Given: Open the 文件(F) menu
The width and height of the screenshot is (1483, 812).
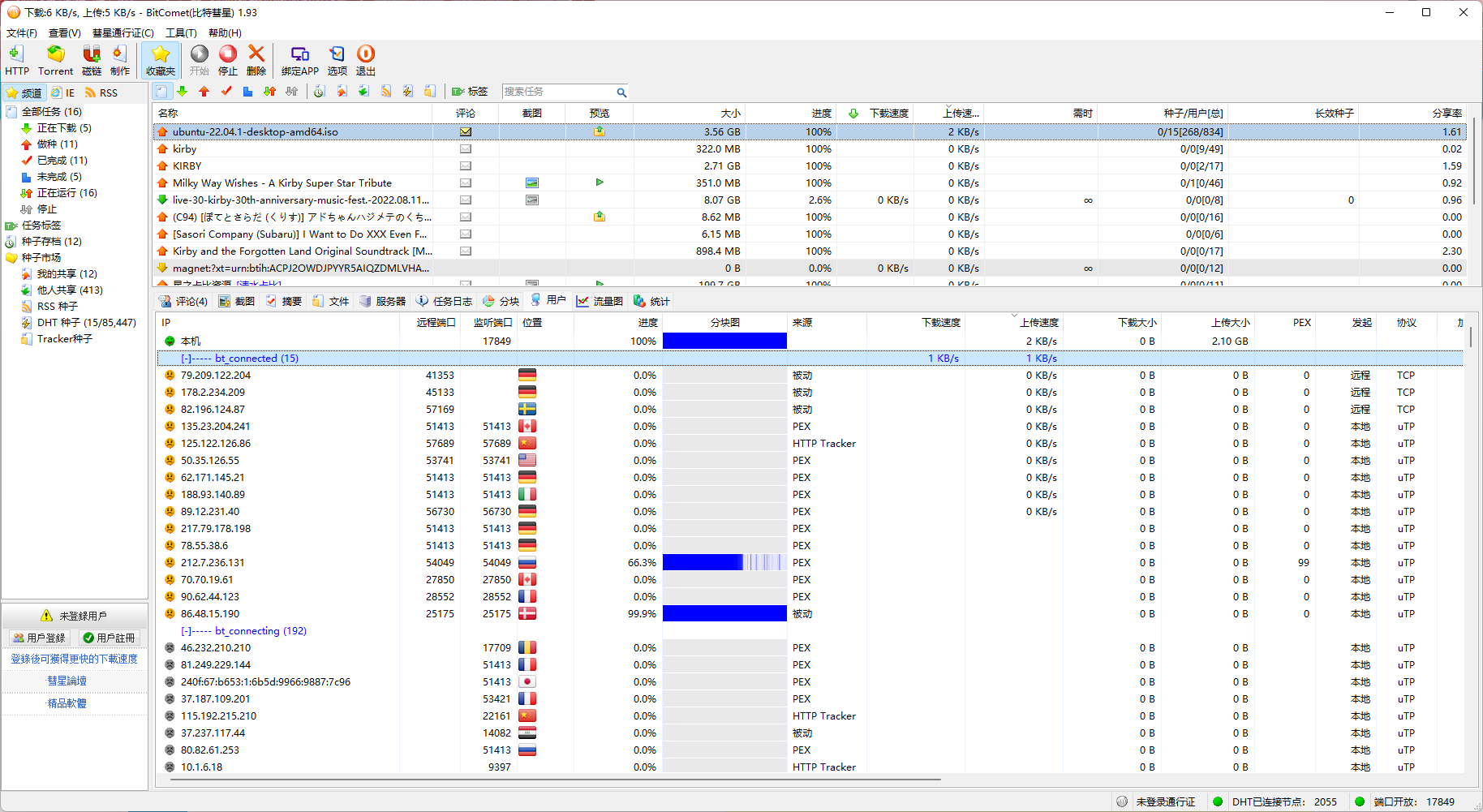Looking at the screenshot, I should tap(22, 33).
